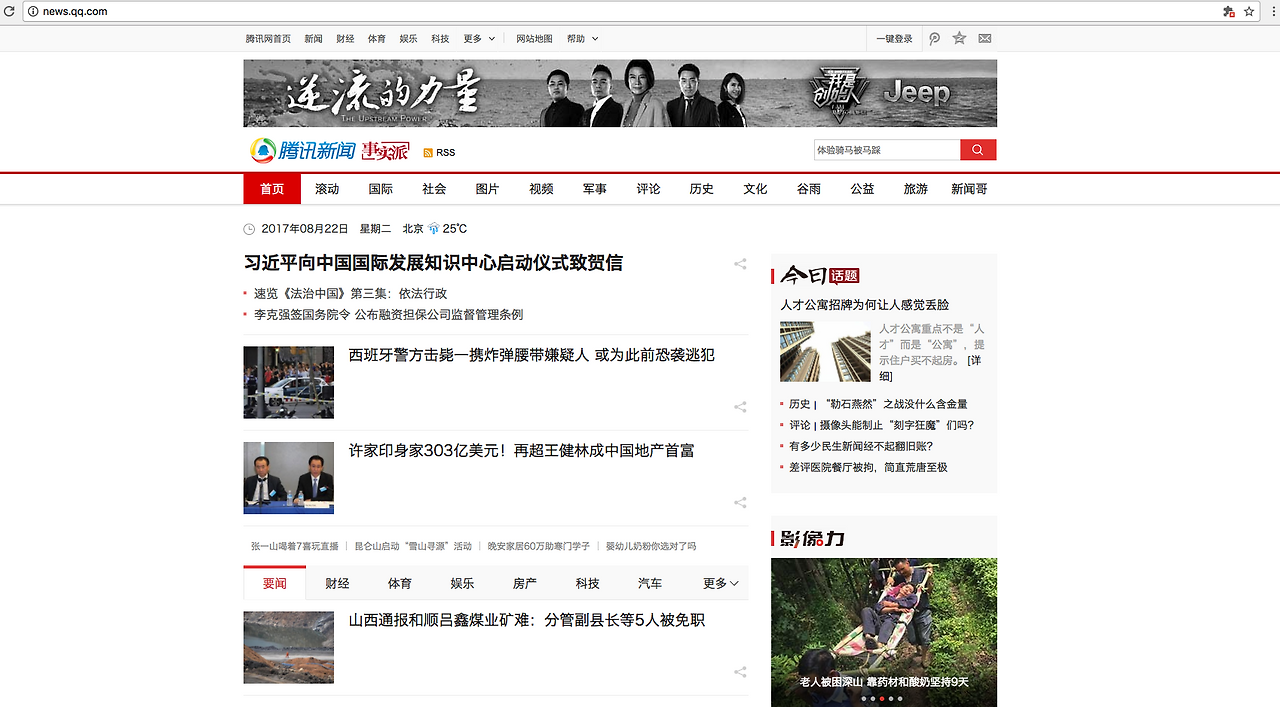This screenshot has width=1280, height=707.
Task: Open the 许家印身家303亿美元 headline
Action: (521, 451)
